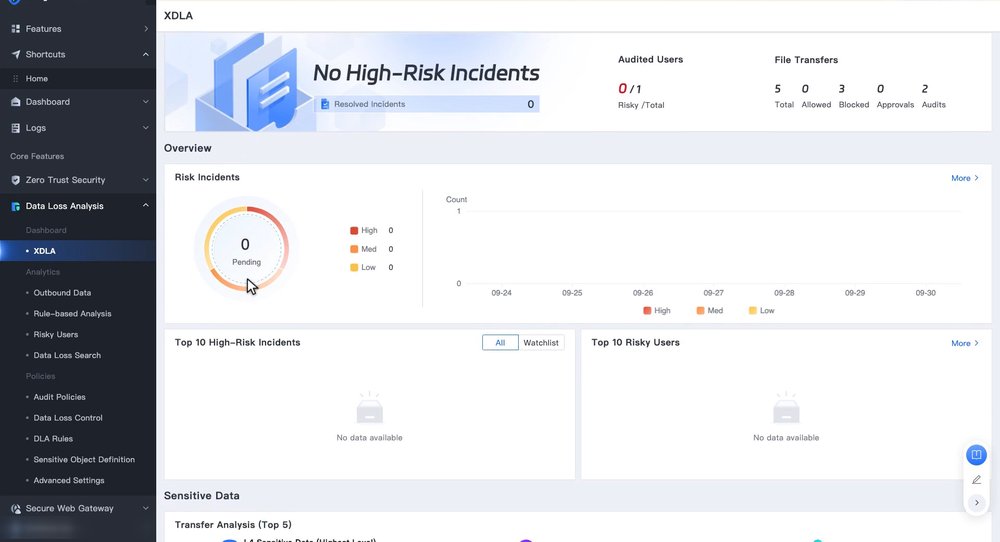This screenshot has height=542, width=1000.
Task: Open Audit Policies page
Action: [59, 397]
